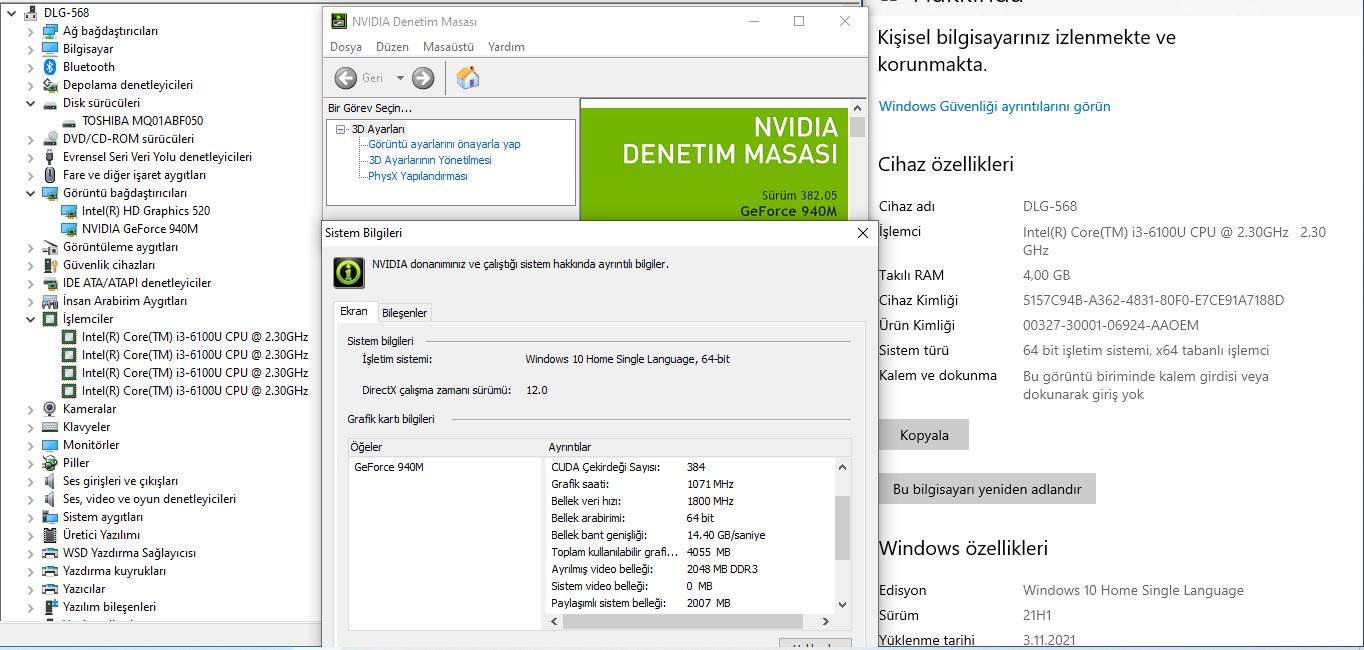Open the Yardım menu

tap(506, 47)
